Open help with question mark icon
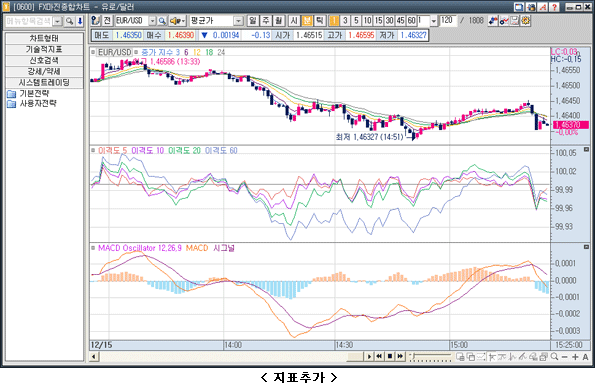The height and width of the screenshot is (387, 595). click(554, 7)
